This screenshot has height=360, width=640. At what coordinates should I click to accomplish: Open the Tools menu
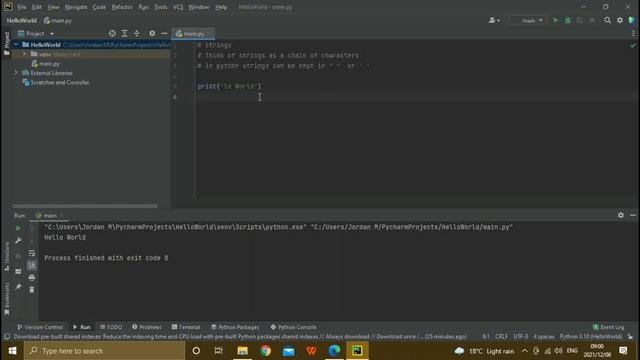point(160,7)
